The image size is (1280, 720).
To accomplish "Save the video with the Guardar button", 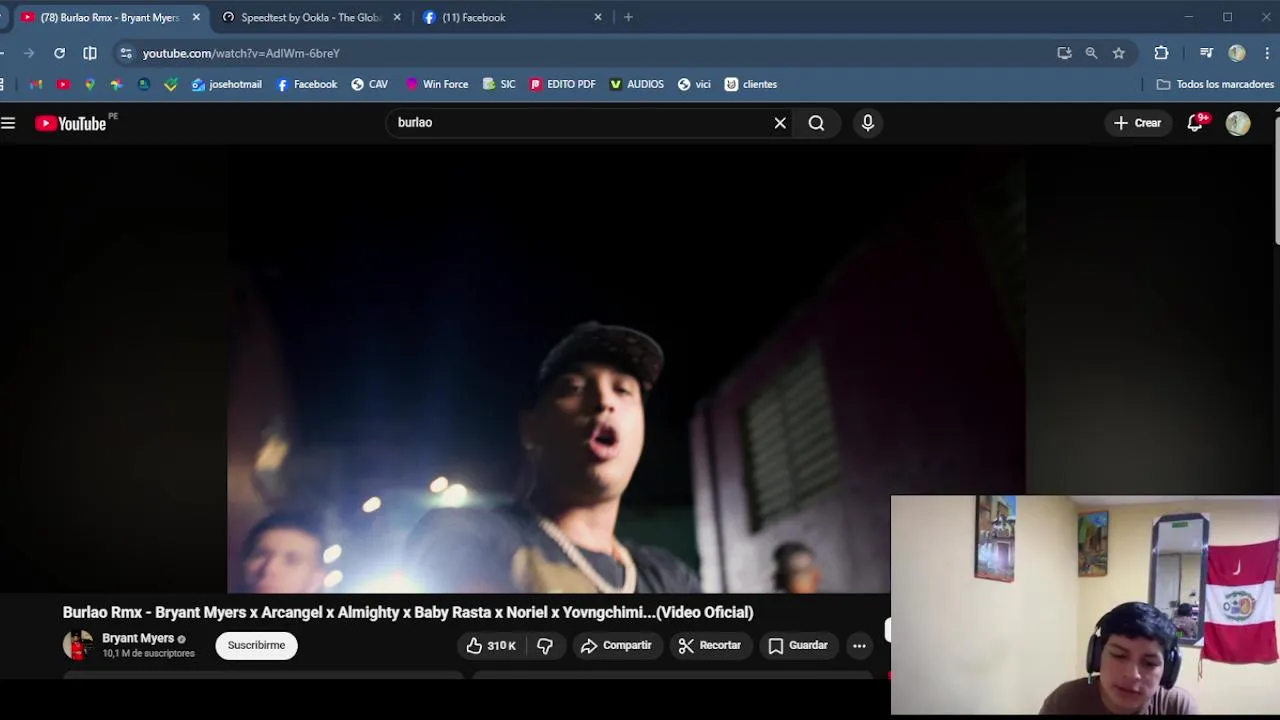I will (798, 646).
